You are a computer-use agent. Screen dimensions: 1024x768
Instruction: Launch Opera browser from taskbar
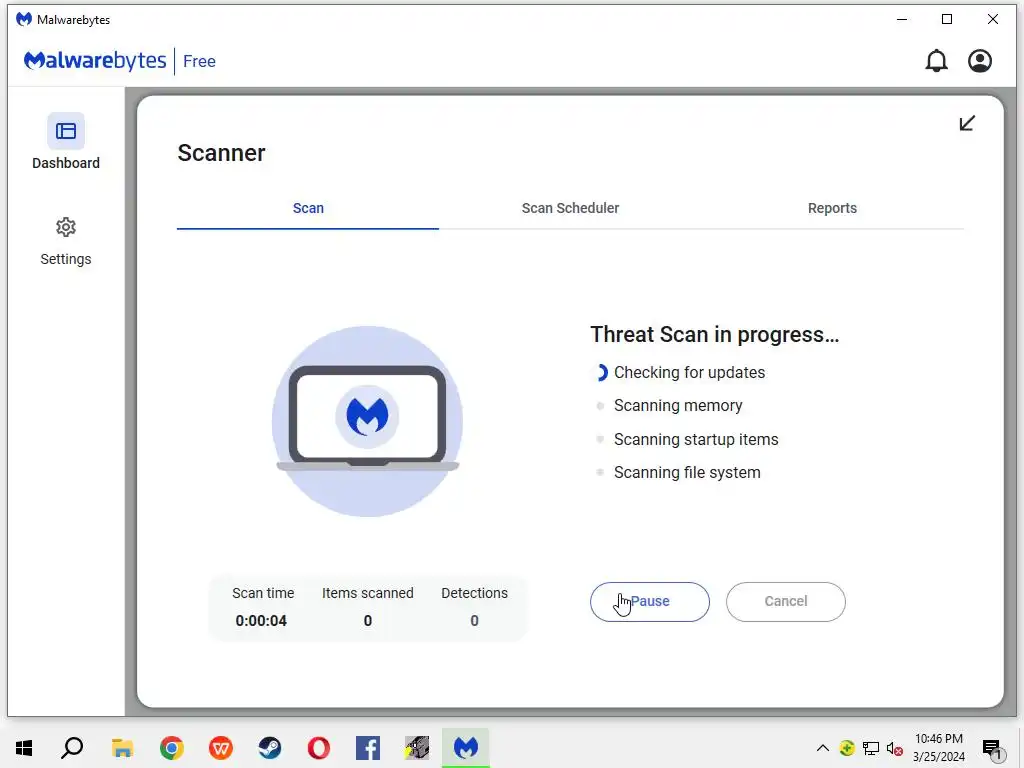319,748
